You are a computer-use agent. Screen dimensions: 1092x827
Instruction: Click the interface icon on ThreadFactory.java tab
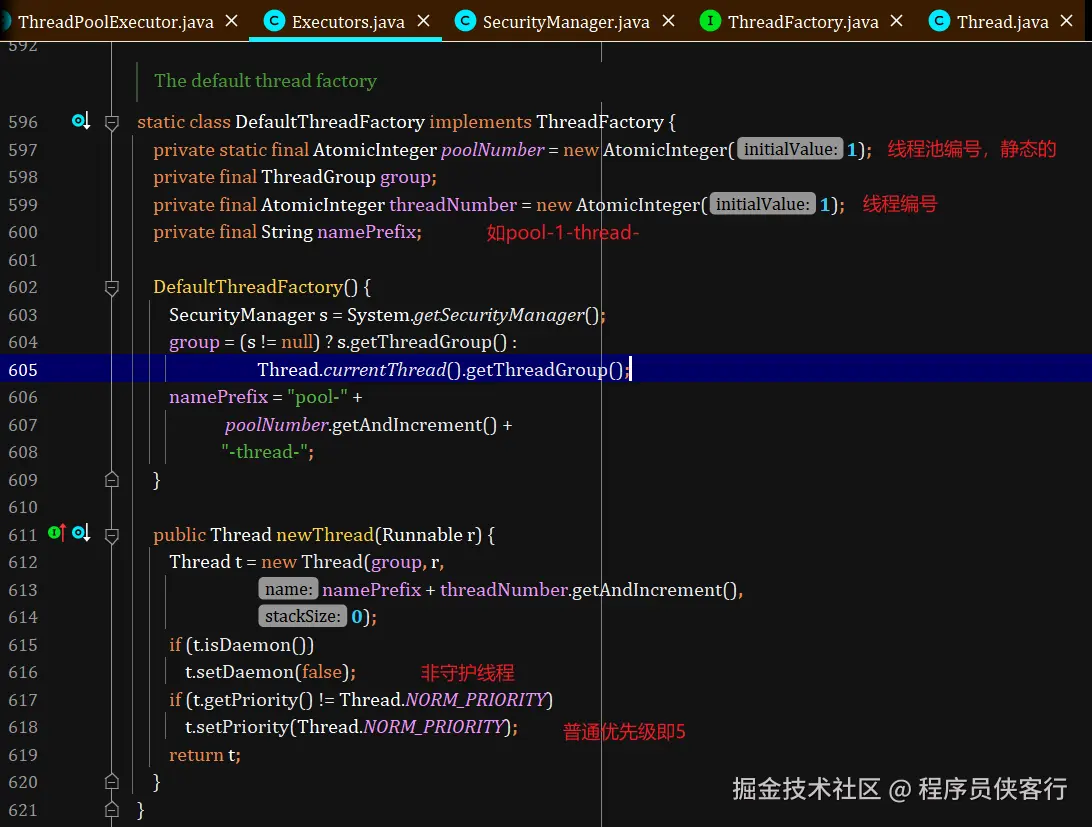pyautogui.click(x=710, y=22)
